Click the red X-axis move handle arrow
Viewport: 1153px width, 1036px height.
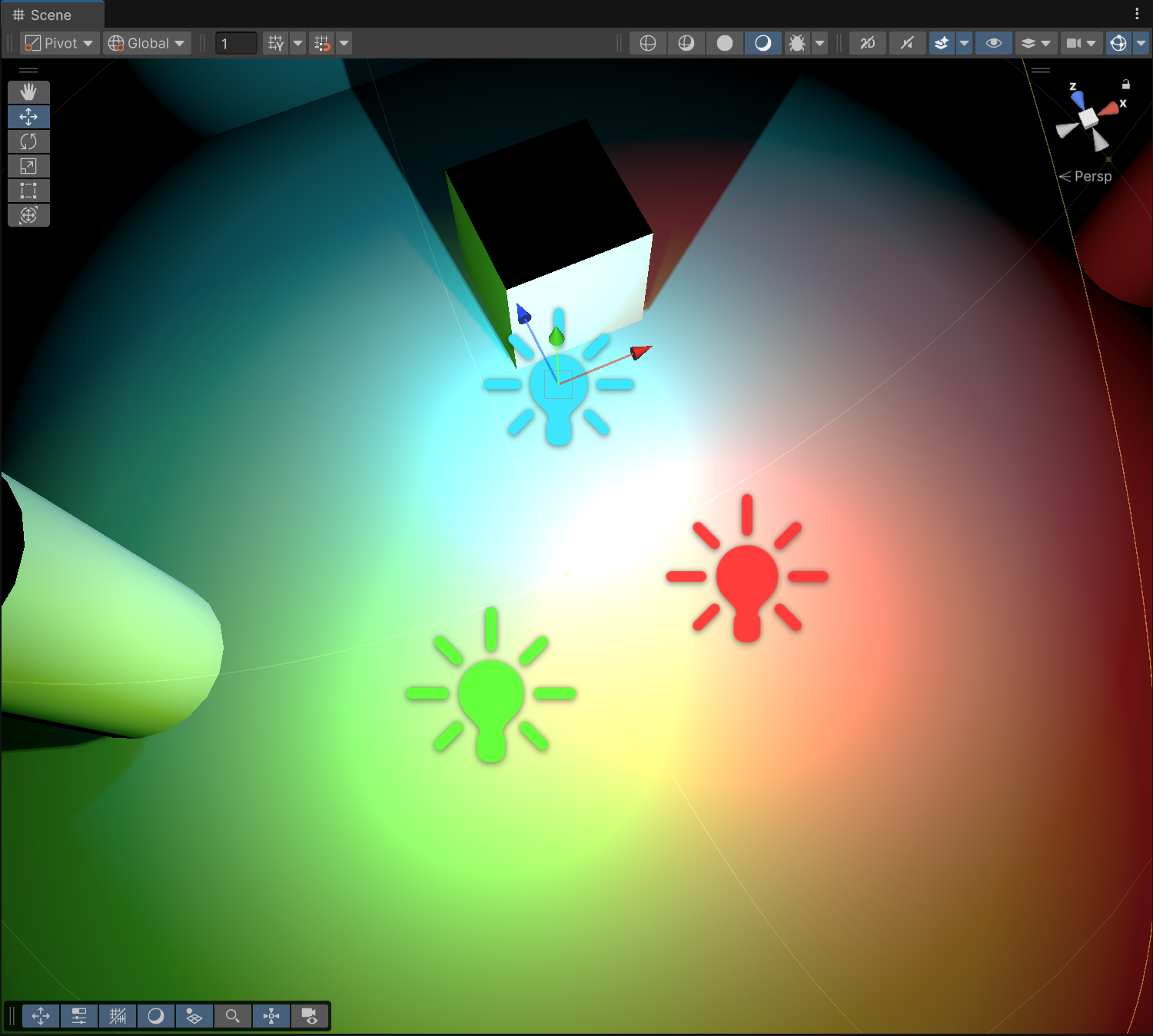point(640,352)
